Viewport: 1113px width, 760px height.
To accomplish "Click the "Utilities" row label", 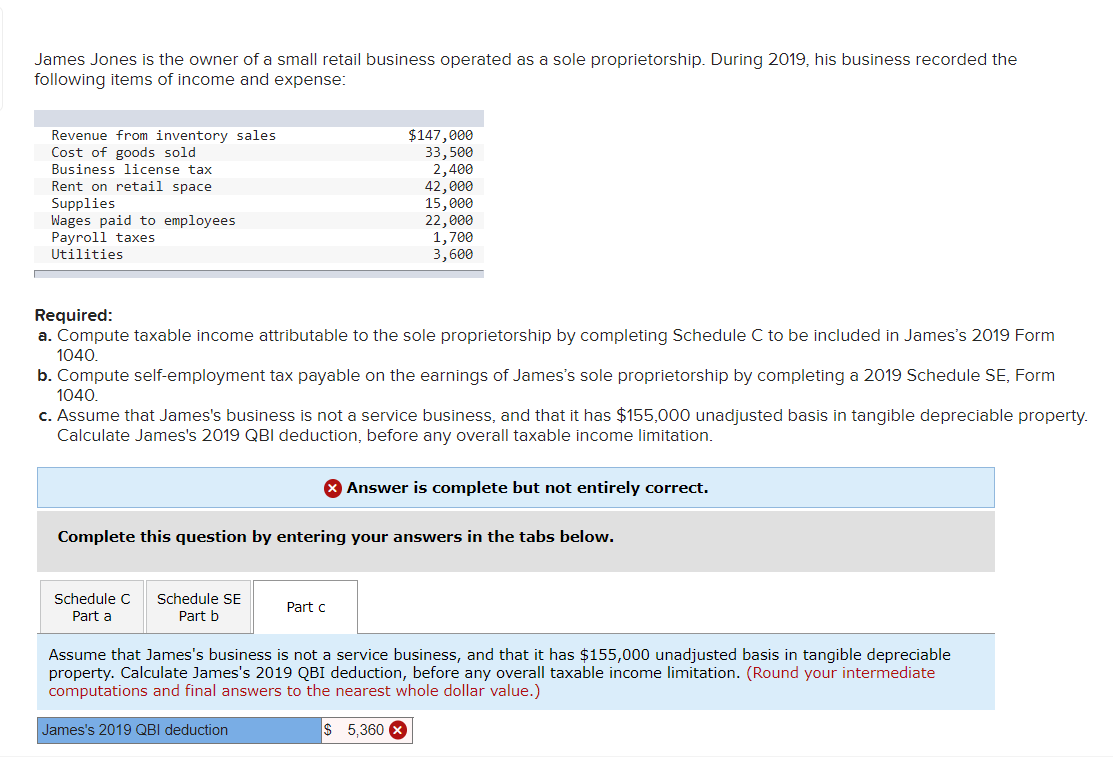I will [87, 255].
